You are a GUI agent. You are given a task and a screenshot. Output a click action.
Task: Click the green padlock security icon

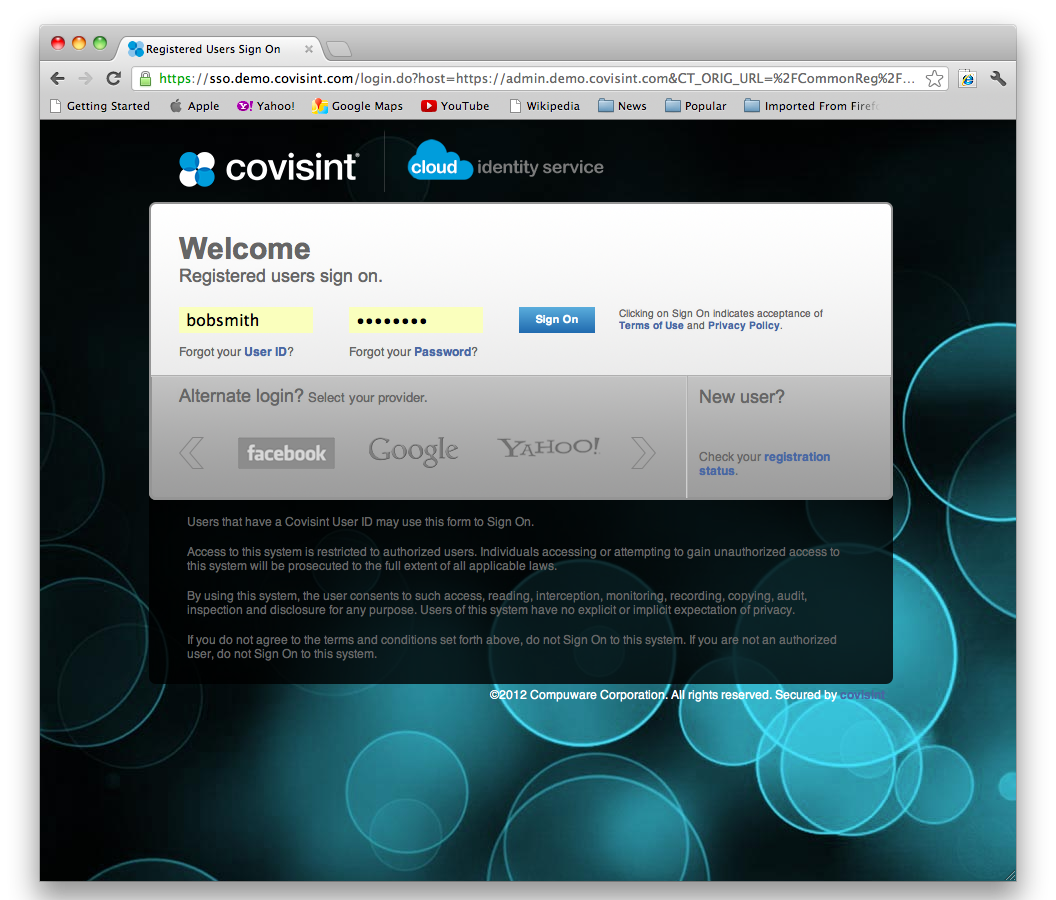tap(145, 79)
